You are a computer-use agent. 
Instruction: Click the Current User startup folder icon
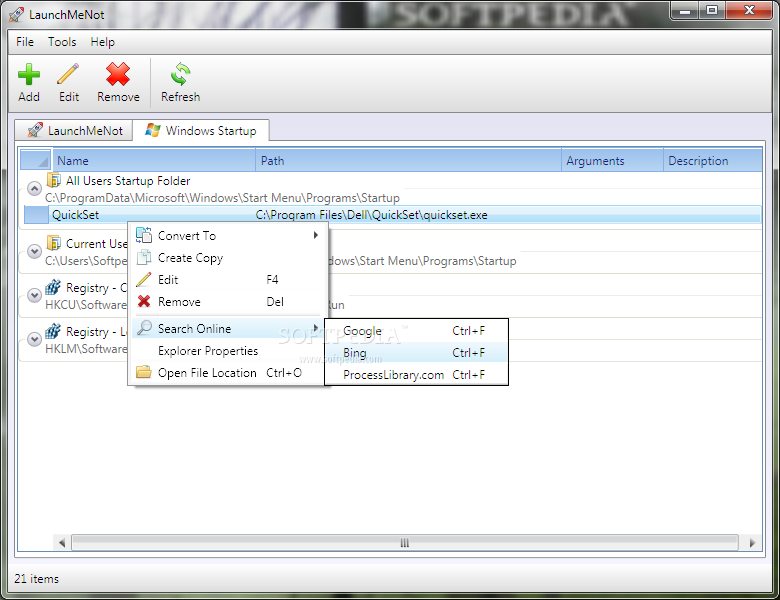click(x=53, y=243)
